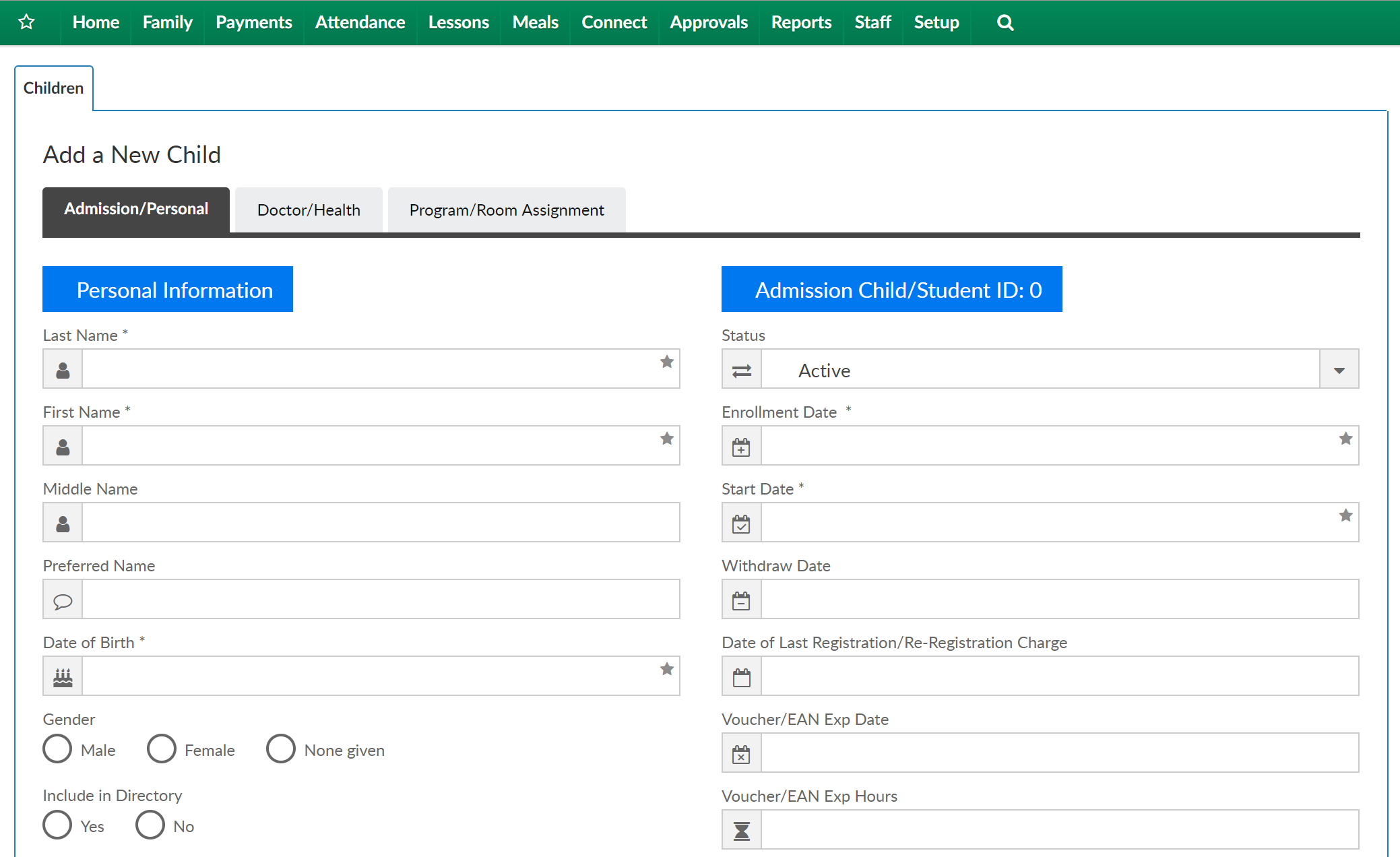Open the Active status combo box
This screenshot has width=1400, height=857.
pyautogui.click(x=1040, y=369)
